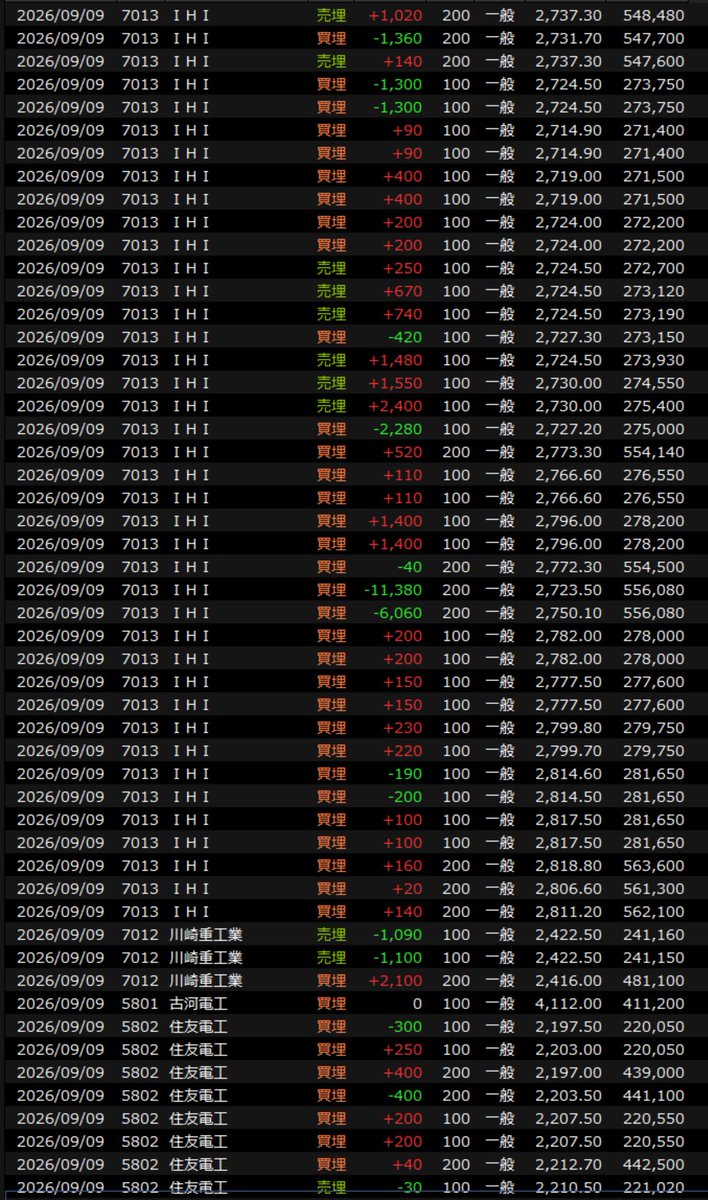Click the amount 273,930
708x1200 pixels.
pyautogui.click(x=654, y=360)
